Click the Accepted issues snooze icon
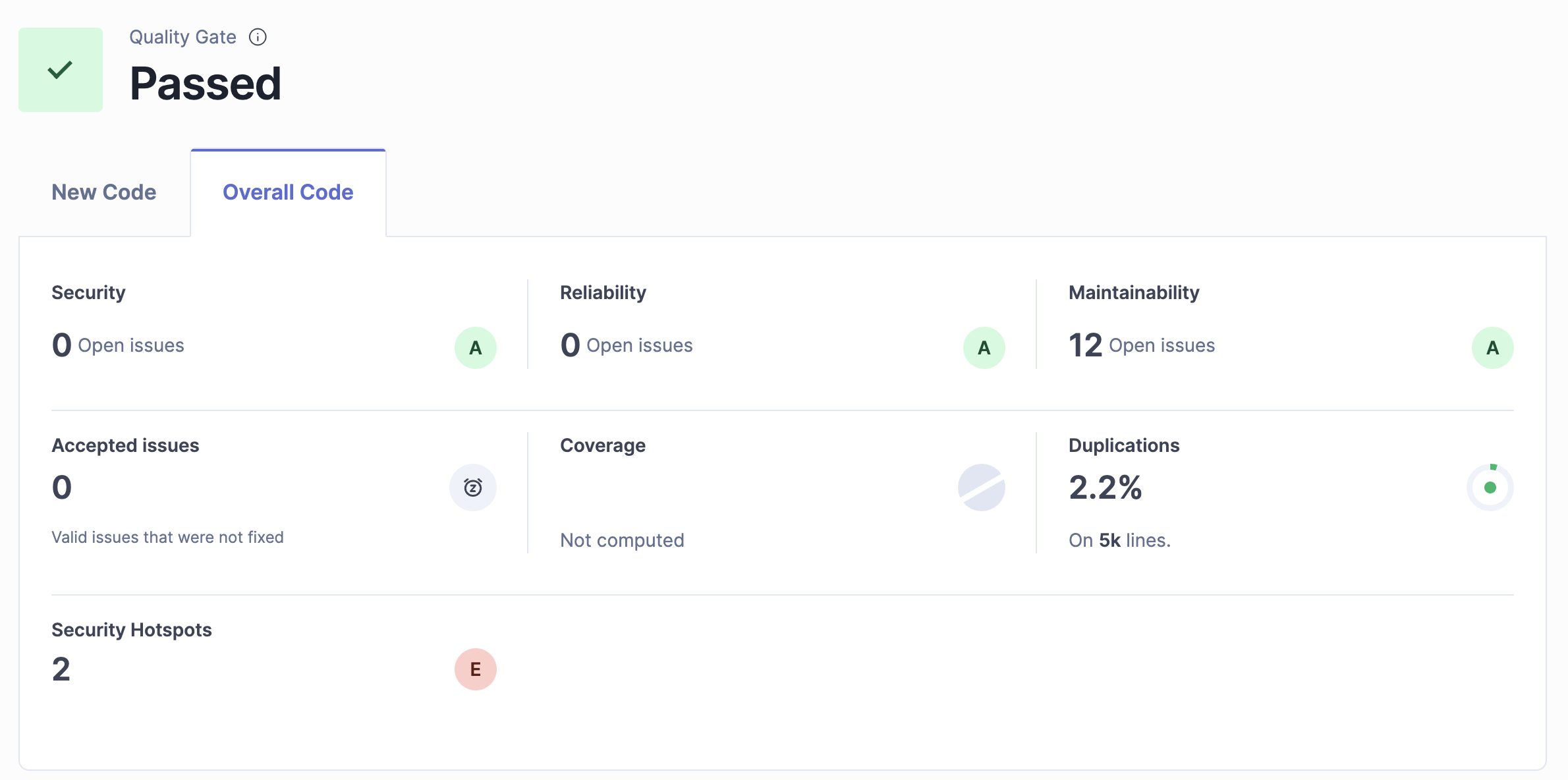 [472, 487]
